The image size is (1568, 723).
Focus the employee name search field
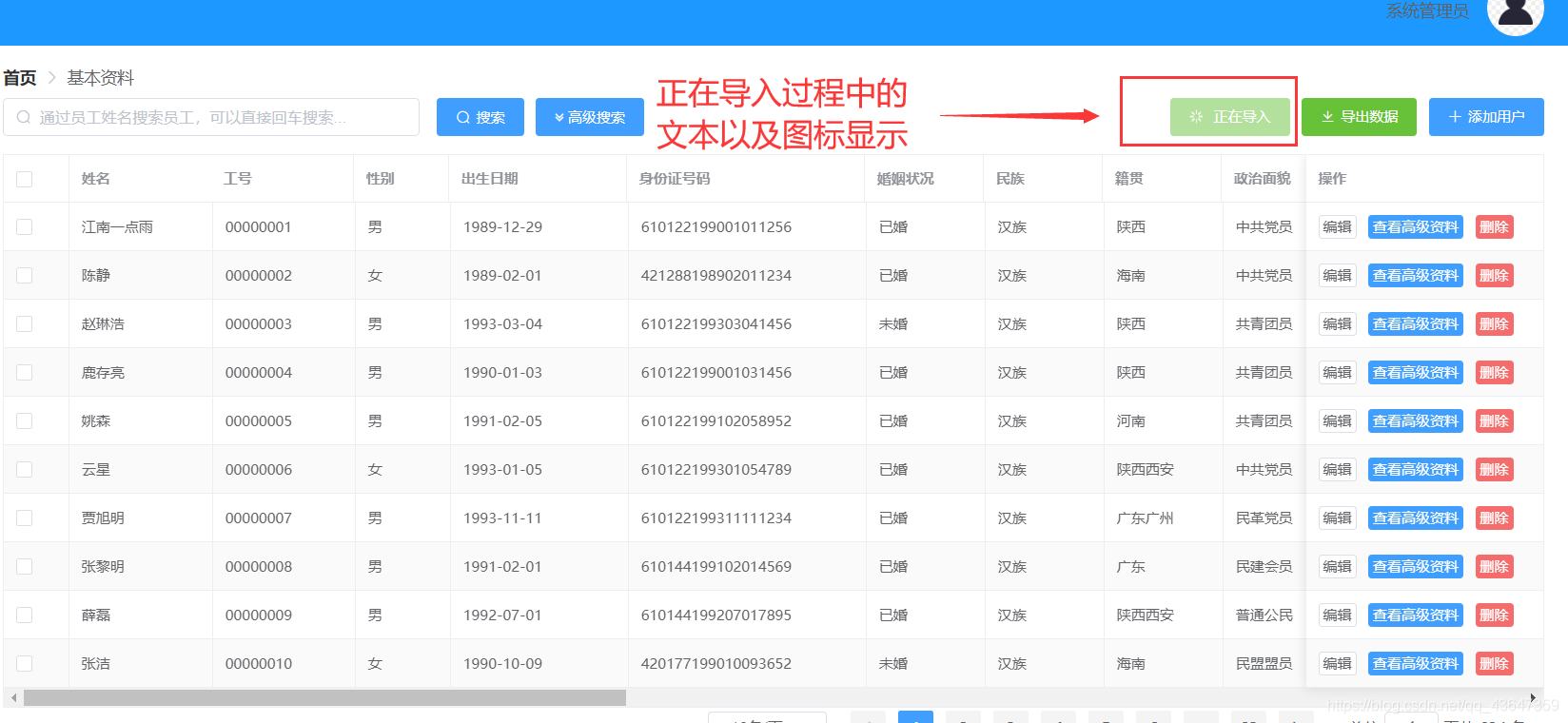[211, 117]
